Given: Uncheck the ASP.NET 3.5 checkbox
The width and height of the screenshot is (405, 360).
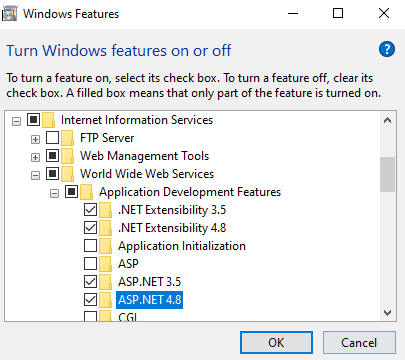Looking at the screenshot, I should tap(90, 282).
